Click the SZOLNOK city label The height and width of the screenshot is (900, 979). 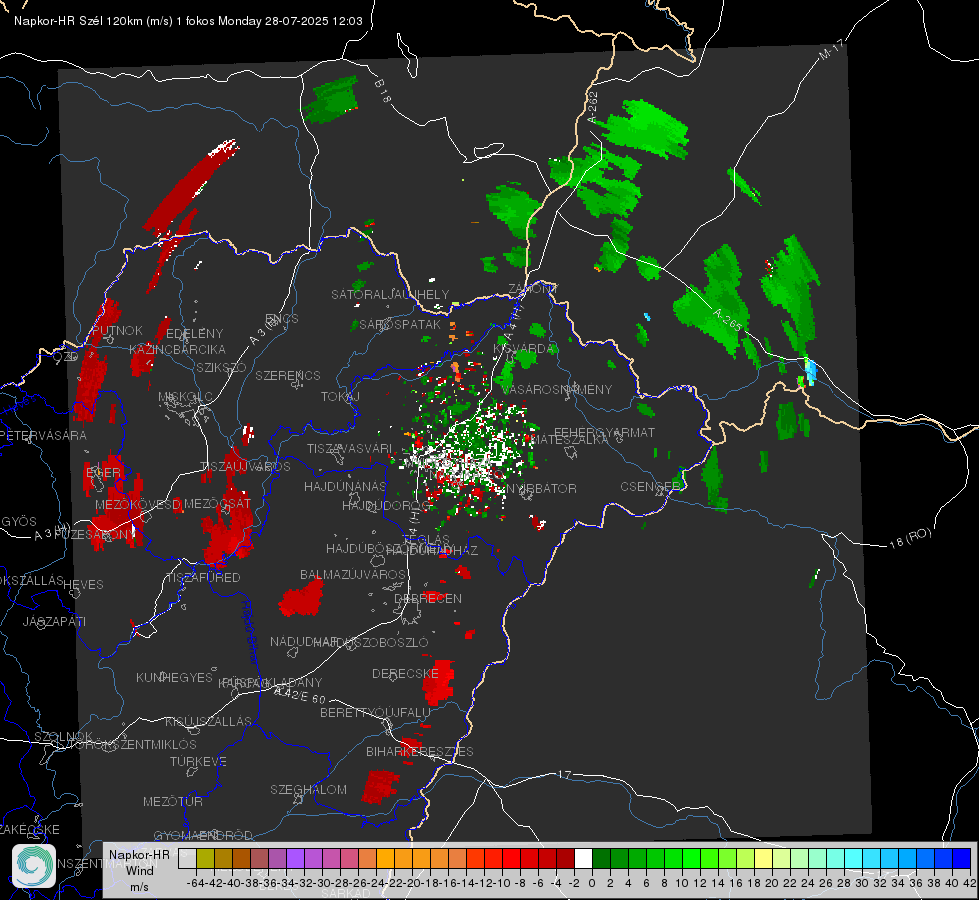63,736
